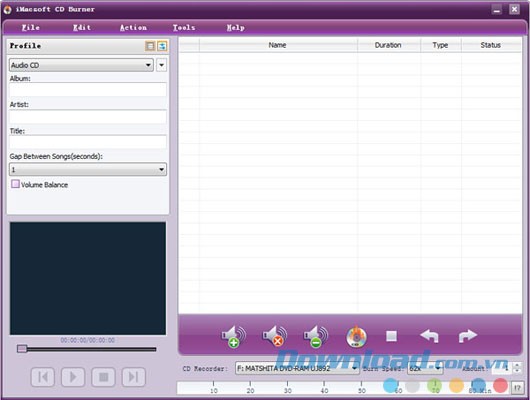Click the playback seek slider thumb
Screen dimensions: 530x400
(22, 349)
